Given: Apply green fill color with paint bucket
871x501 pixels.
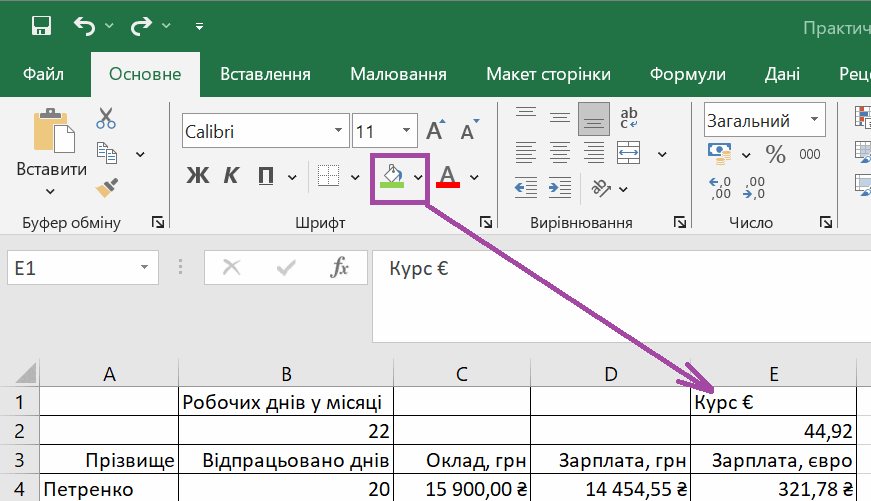Looking at the screenshot, I should (x=392, y=176).
